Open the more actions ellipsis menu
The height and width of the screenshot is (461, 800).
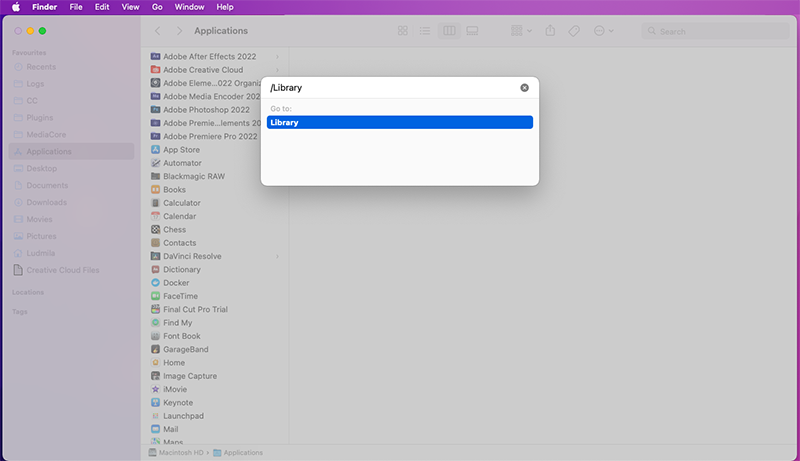click(604, 31)
